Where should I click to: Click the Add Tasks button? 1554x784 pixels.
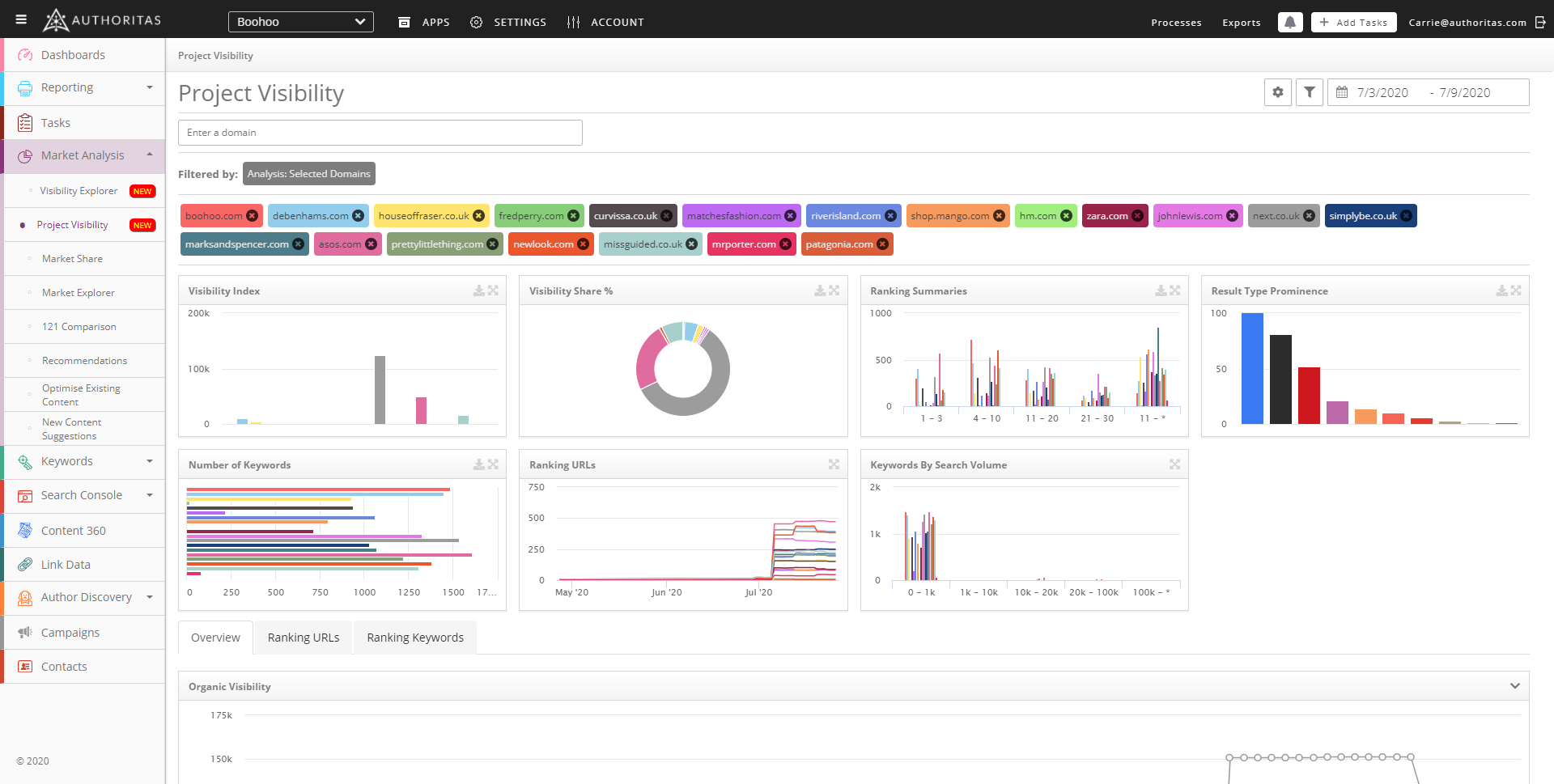tap(1353, 23)
